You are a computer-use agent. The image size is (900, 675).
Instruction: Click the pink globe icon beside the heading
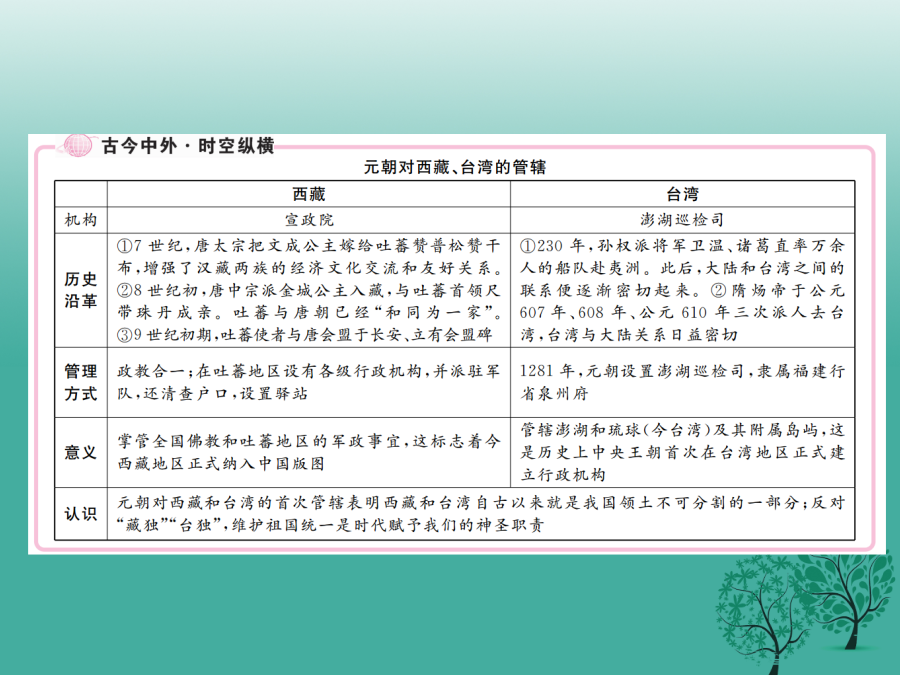click(76, 146)
